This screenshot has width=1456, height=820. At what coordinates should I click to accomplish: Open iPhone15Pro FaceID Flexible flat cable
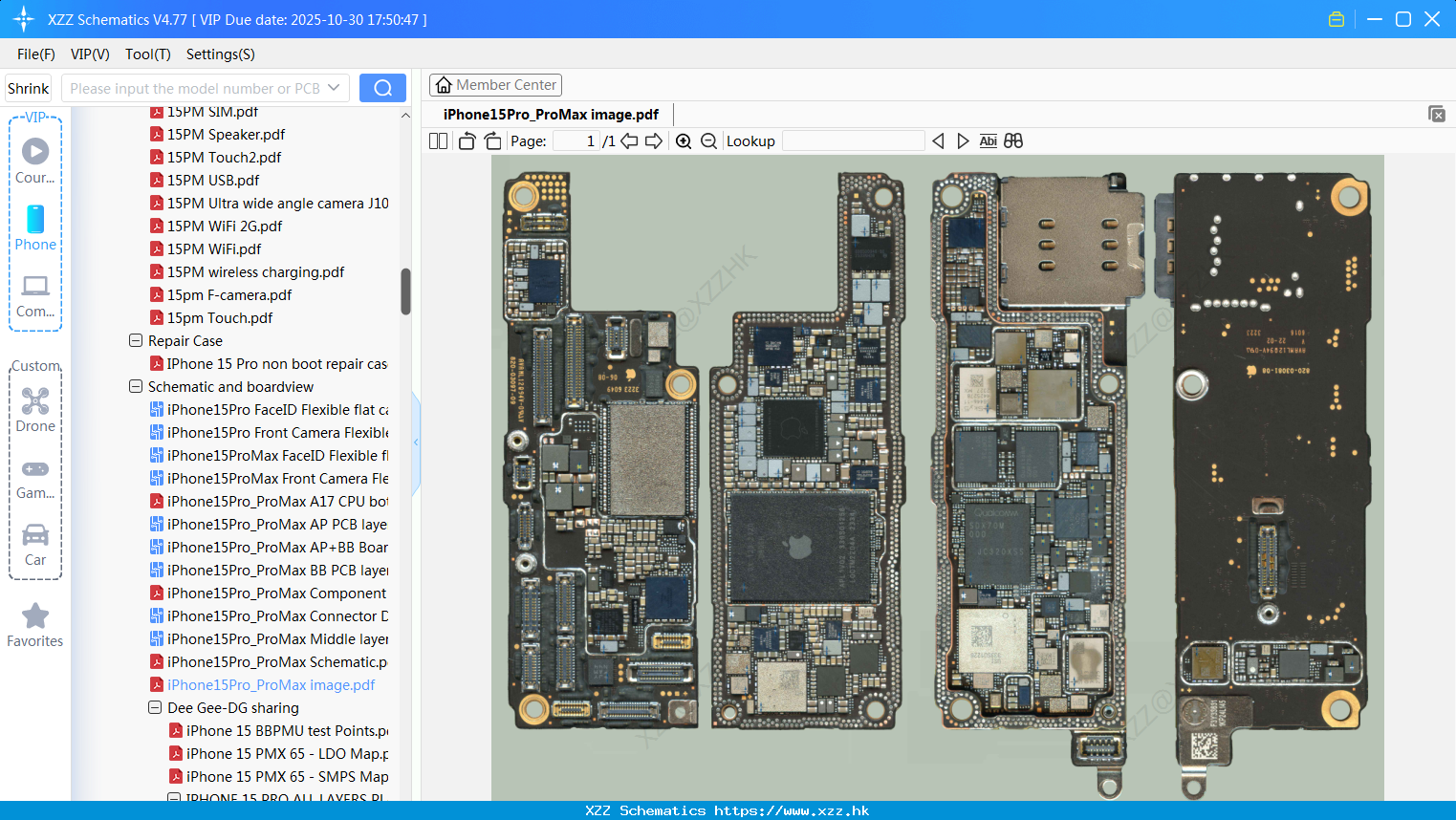[x=277, y=409]
